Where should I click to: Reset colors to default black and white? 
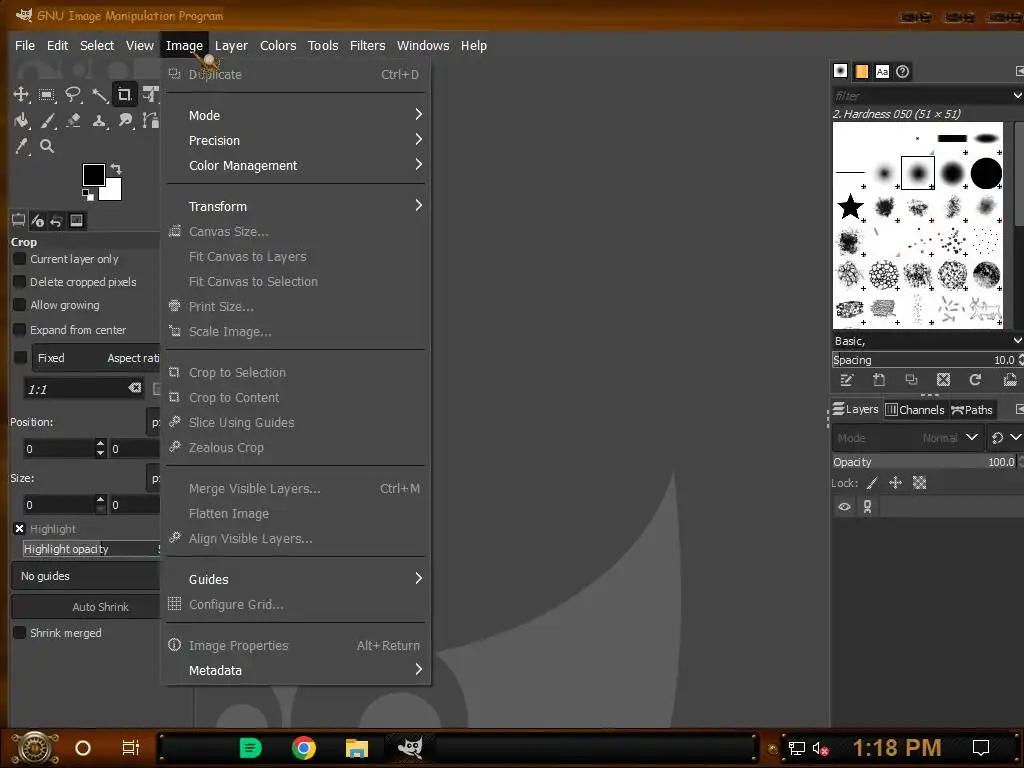tap(88, 194)
